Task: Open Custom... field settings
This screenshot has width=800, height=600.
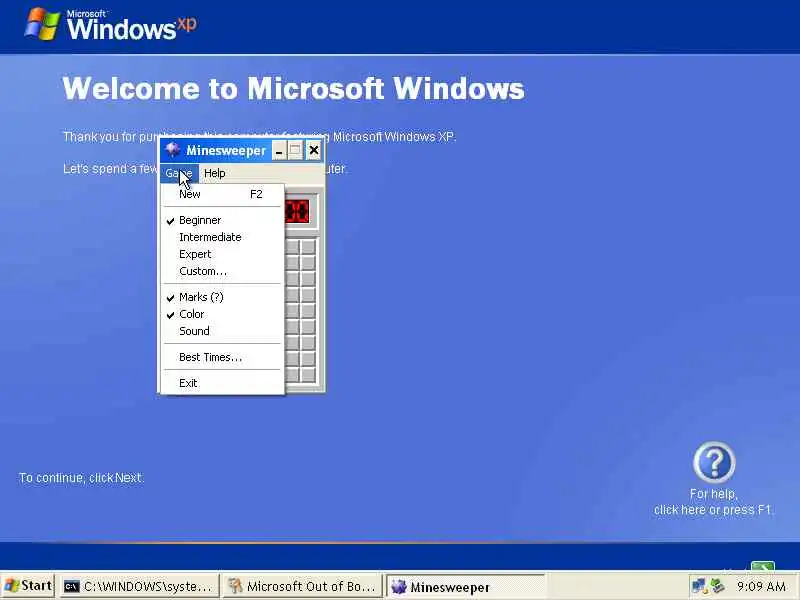Action: (222, 271)
